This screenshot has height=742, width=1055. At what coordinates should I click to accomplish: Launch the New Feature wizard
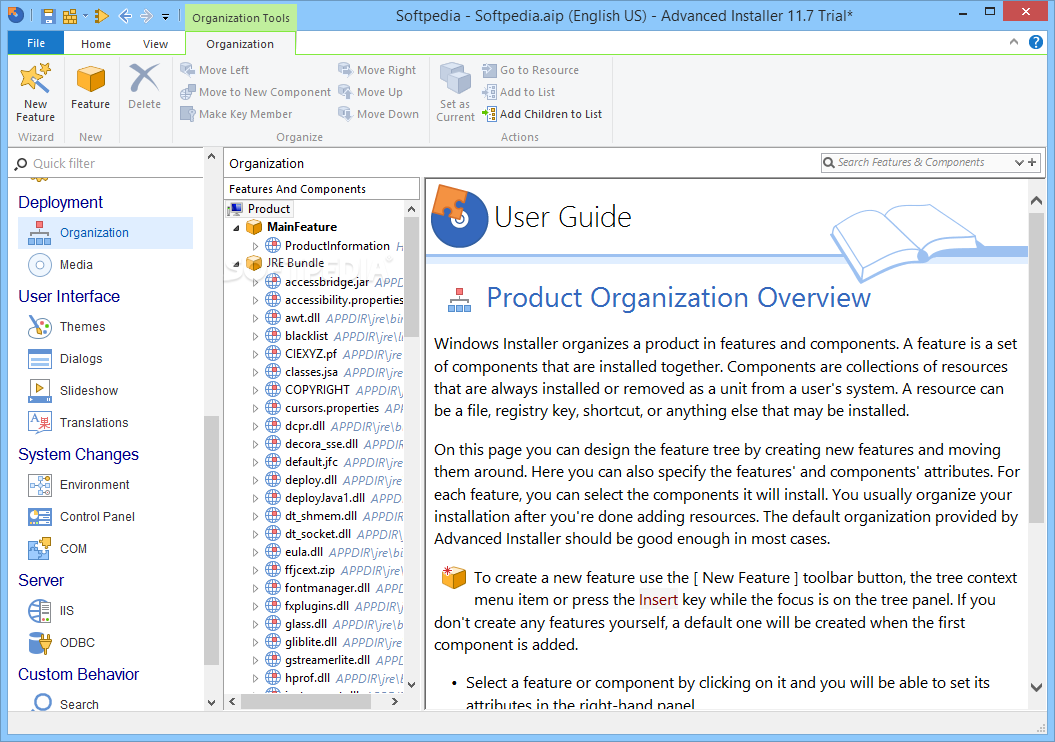point(36,92)
